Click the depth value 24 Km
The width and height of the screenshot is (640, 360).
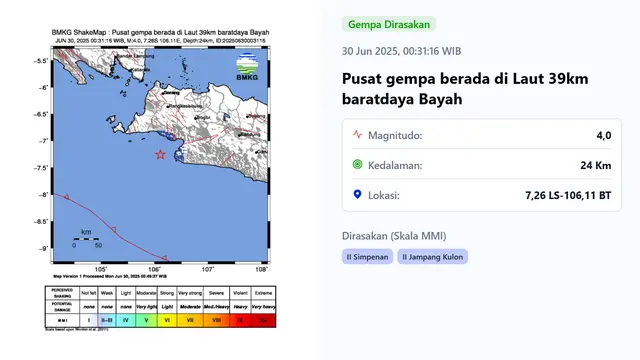point(596,165)
